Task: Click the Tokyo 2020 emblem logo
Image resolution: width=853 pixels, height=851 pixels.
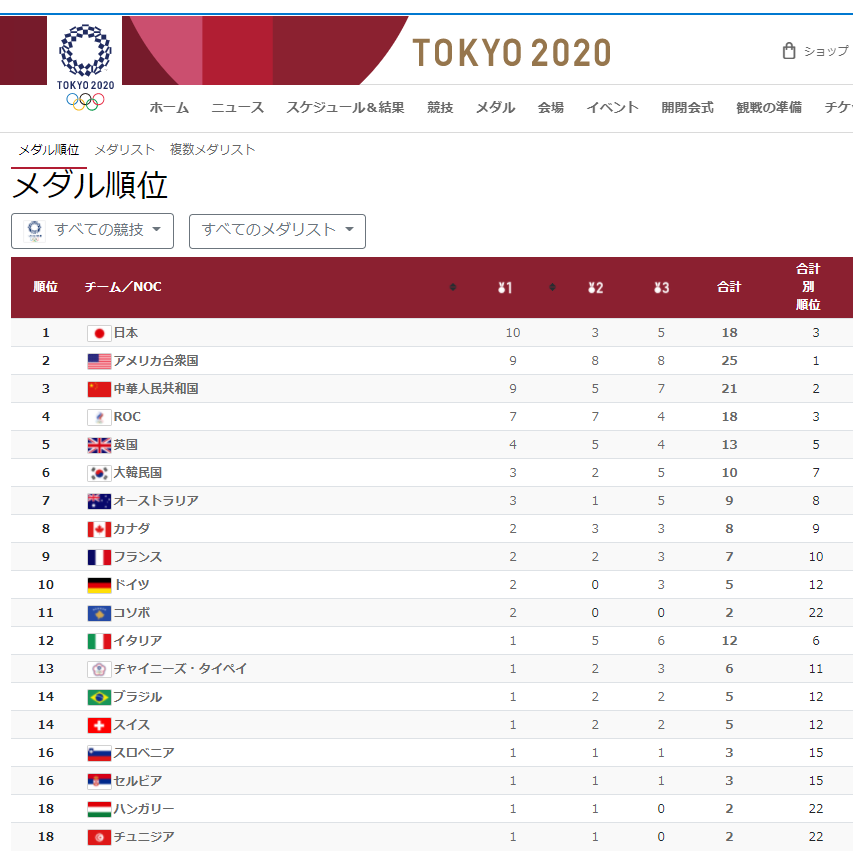Action: point(85,67)
